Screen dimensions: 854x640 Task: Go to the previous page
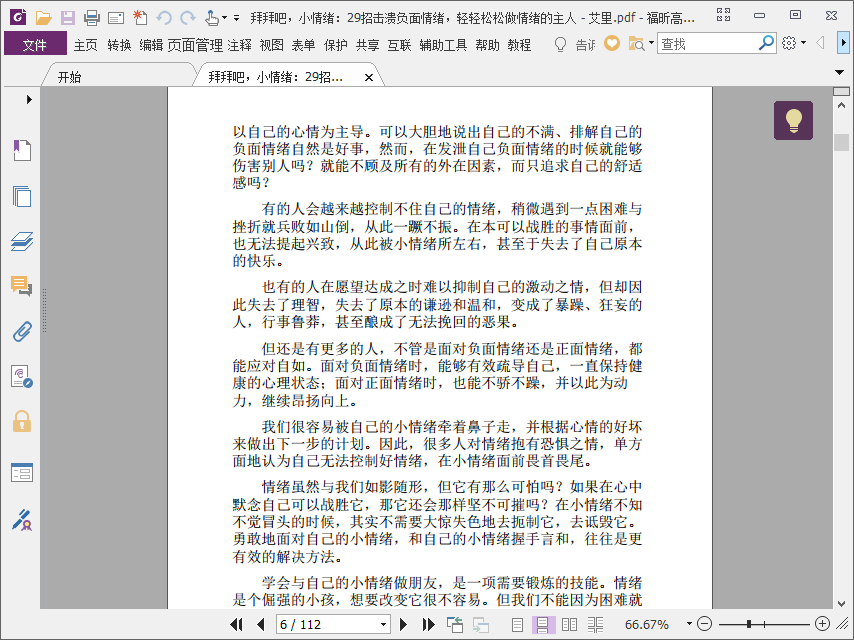click(x=260, y=624)
